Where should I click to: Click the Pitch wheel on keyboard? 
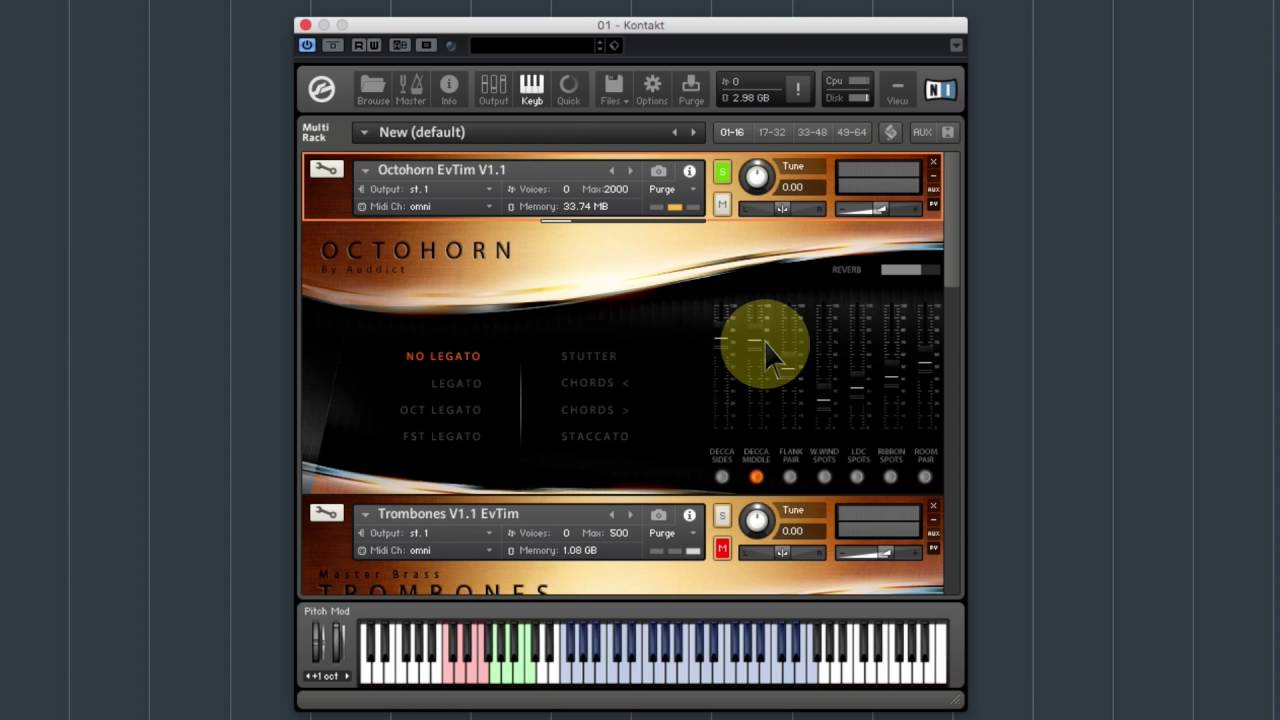point(318,642)
